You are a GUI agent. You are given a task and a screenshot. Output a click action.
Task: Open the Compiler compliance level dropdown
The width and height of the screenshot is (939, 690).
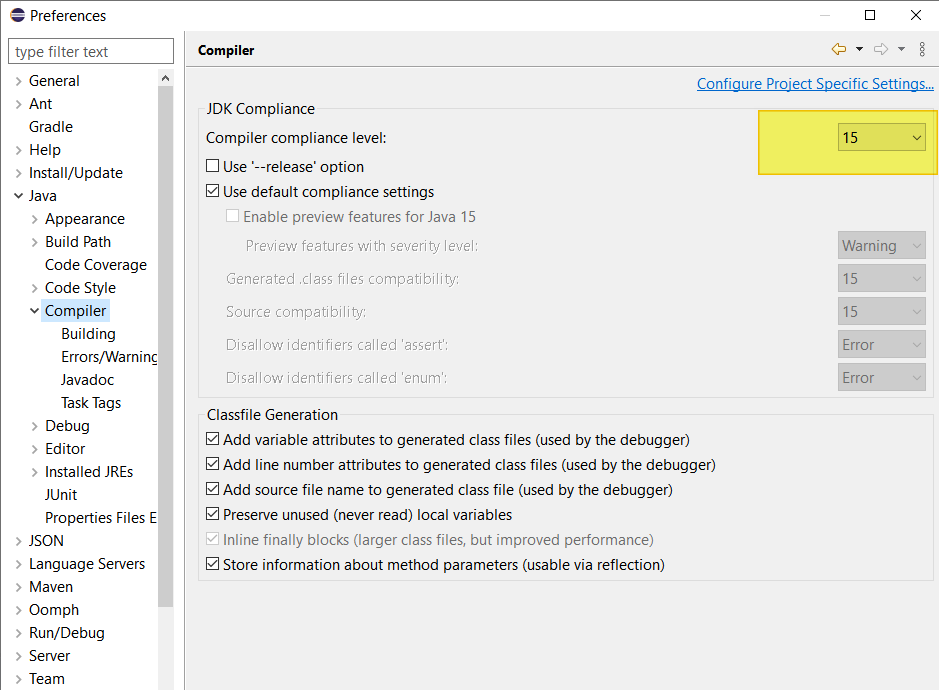pos(882,138)
